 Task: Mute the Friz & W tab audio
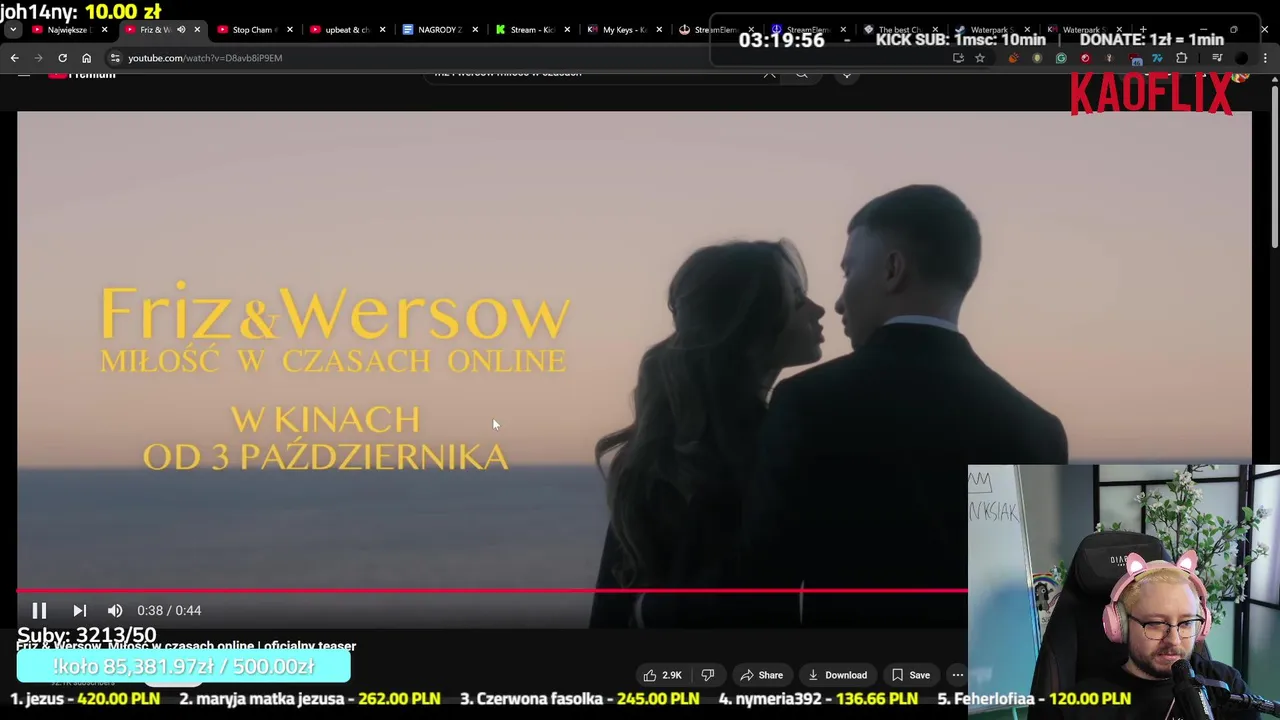(x=181, y=30)
